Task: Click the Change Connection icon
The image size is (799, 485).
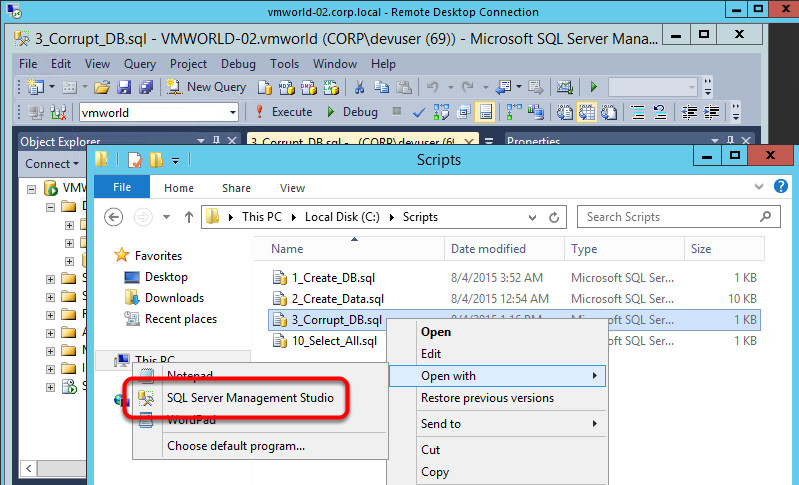Action: (x=58, y=112)
